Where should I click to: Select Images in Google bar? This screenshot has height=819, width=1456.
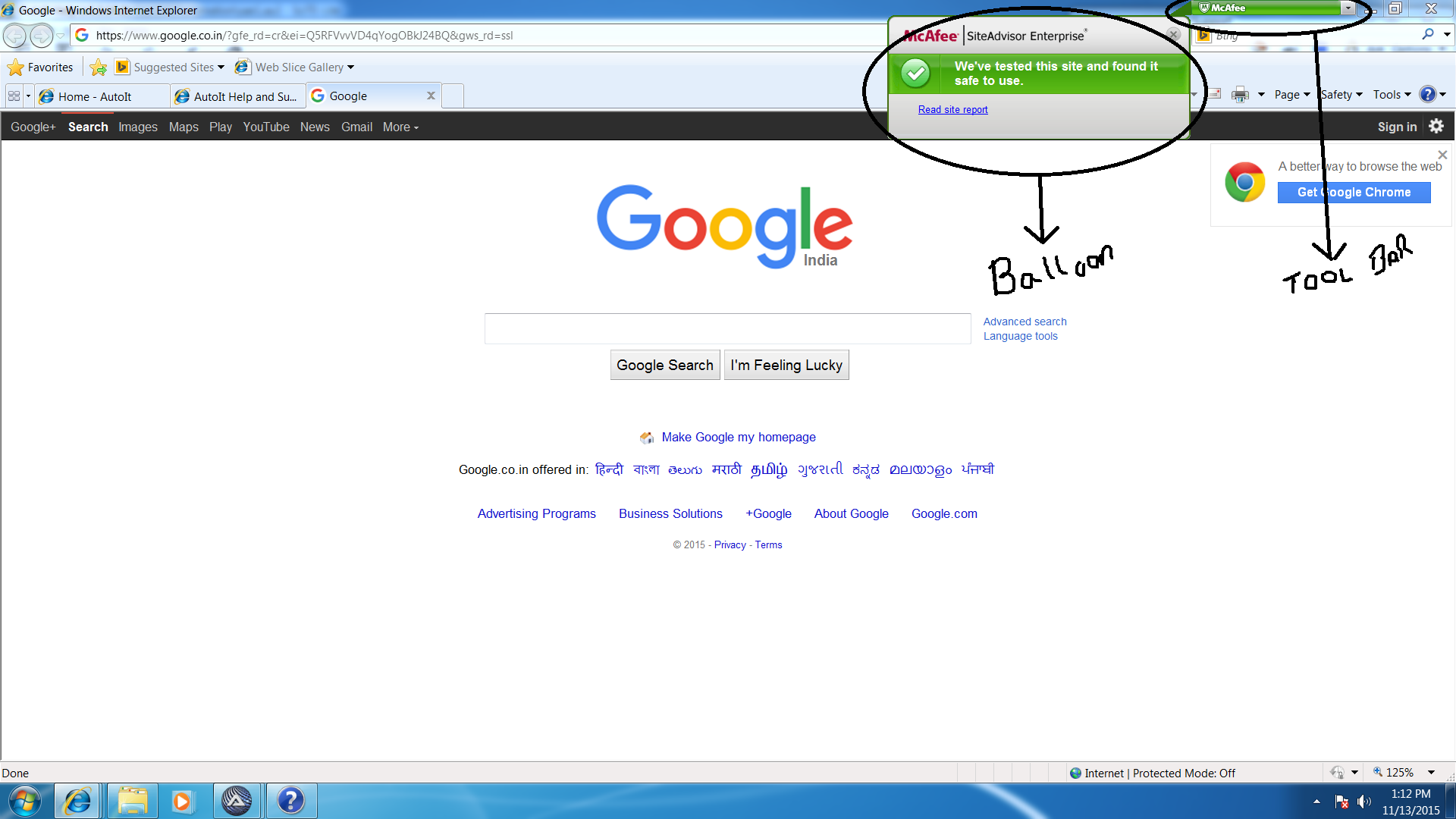[x=138, y=127]
